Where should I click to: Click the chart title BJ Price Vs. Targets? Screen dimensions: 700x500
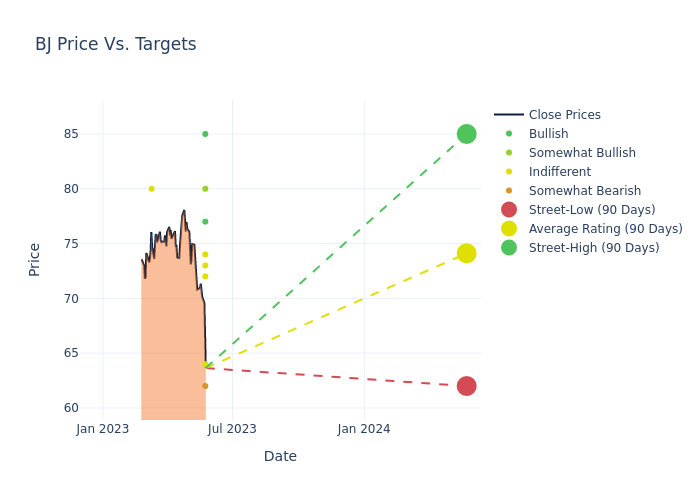[116, 45]
